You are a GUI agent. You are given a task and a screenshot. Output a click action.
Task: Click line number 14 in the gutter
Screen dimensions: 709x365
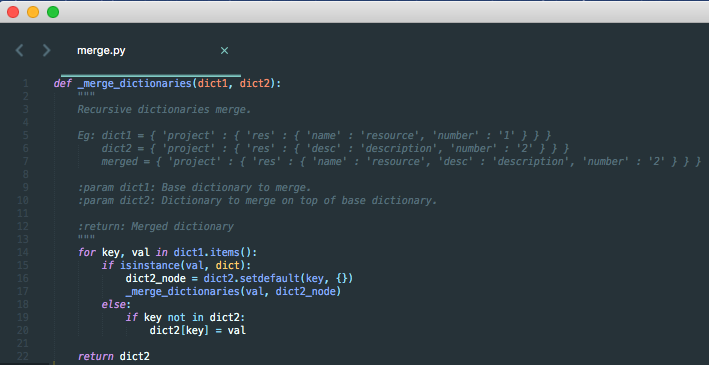click(x=23, y=252)
